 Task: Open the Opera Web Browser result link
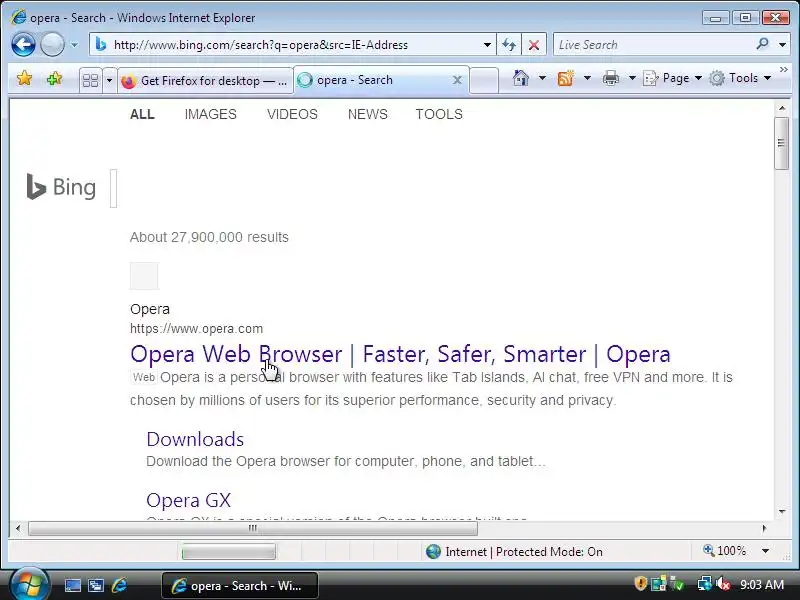click(x=400, y=354)
